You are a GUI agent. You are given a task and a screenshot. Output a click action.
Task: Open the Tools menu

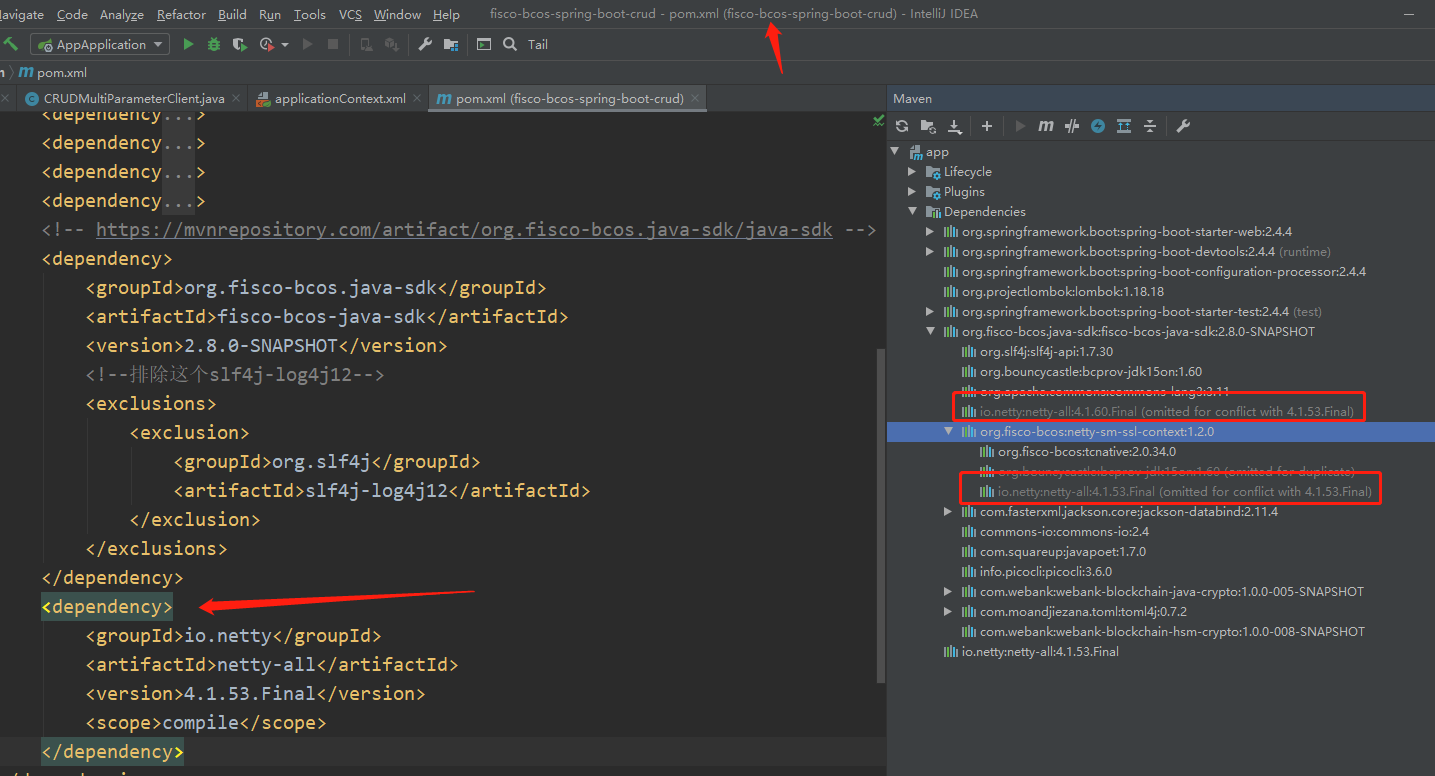tap(310, 14)
